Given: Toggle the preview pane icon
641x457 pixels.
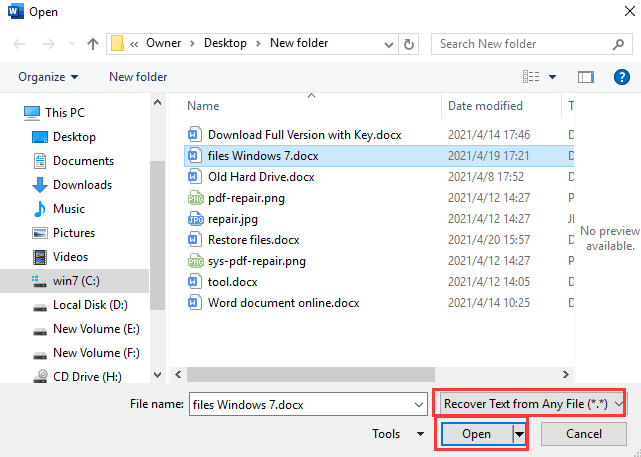Looking at the screenshot, I should click(587, 77).
